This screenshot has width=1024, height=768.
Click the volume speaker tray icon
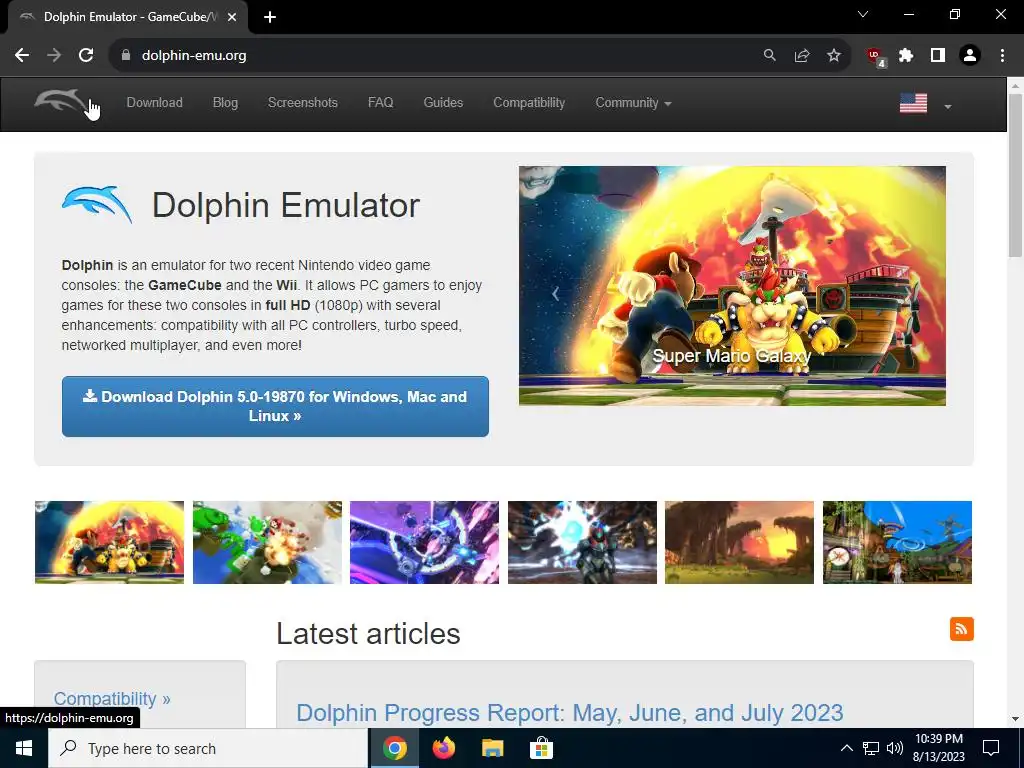pyautogui.click(x=895, y=748)
